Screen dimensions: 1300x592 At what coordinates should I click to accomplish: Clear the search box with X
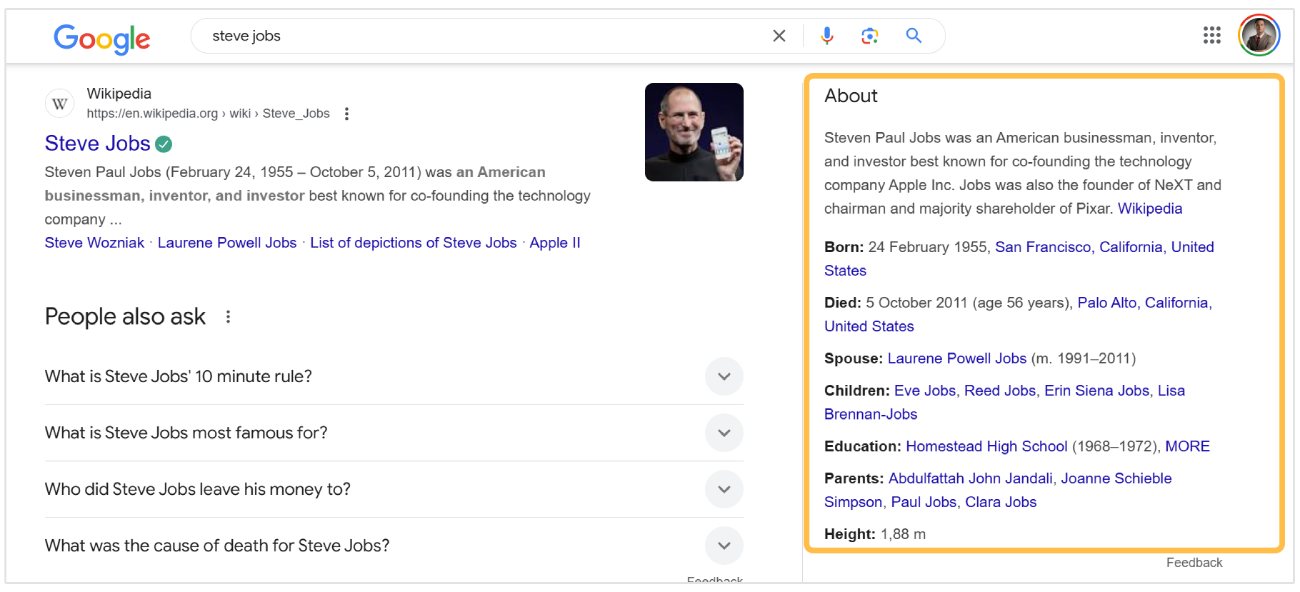pos(779,36)
